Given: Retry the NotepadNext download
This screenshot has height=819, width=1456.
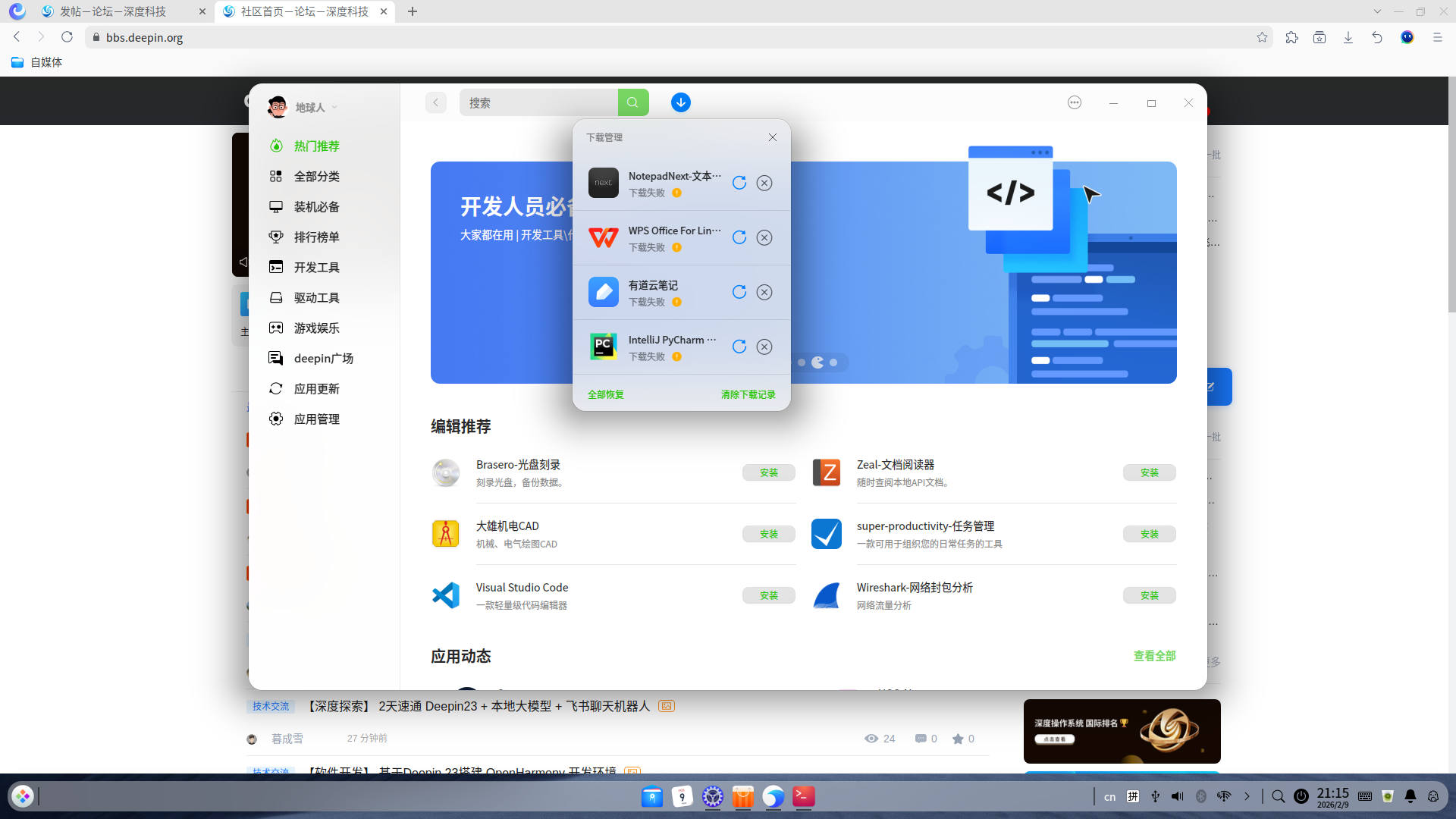Looking at the screenshot, I should pos(739,183).
